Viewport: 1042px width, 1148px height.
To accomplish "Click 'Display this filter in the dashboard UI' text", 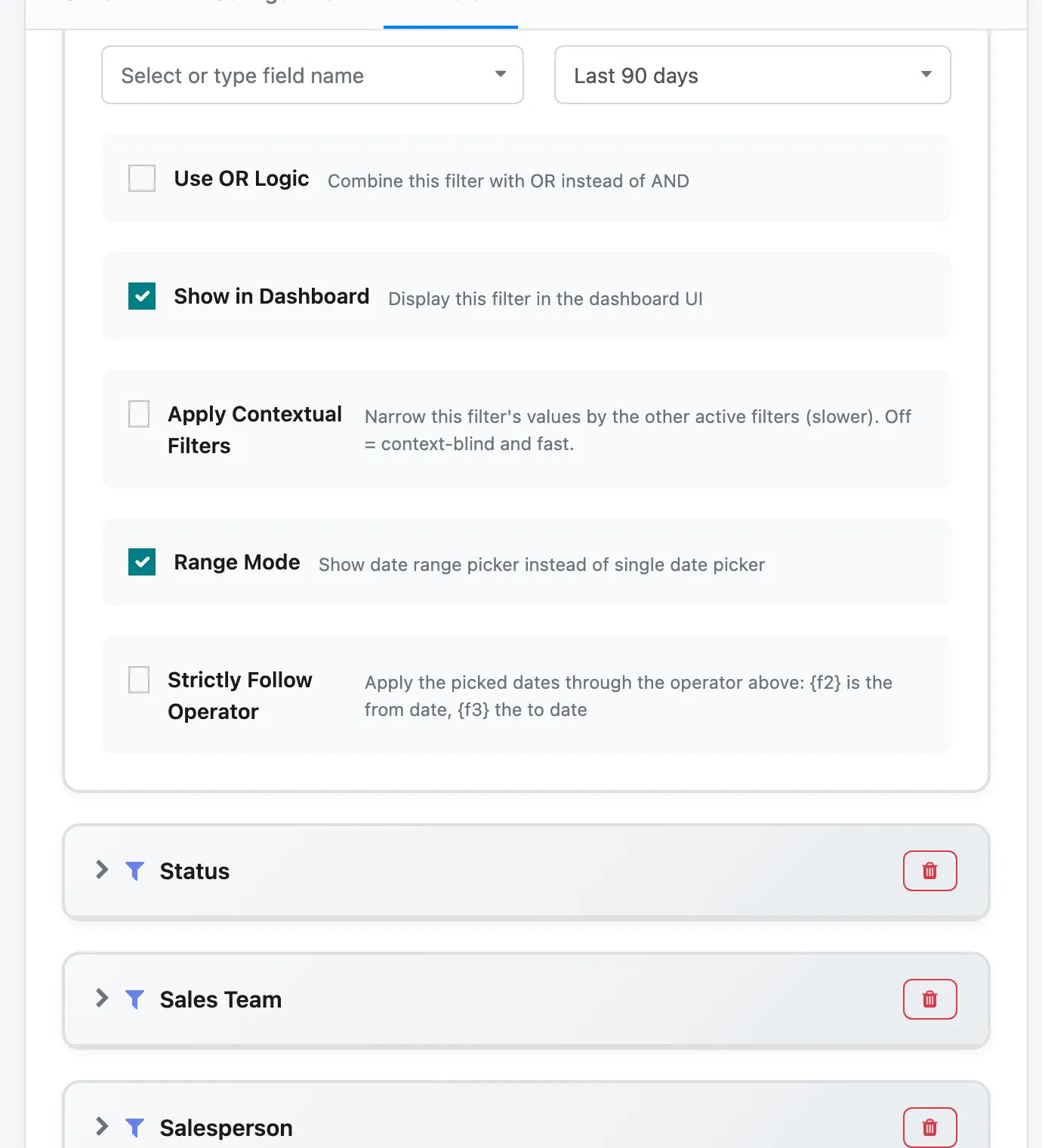I will click(545, 299).
